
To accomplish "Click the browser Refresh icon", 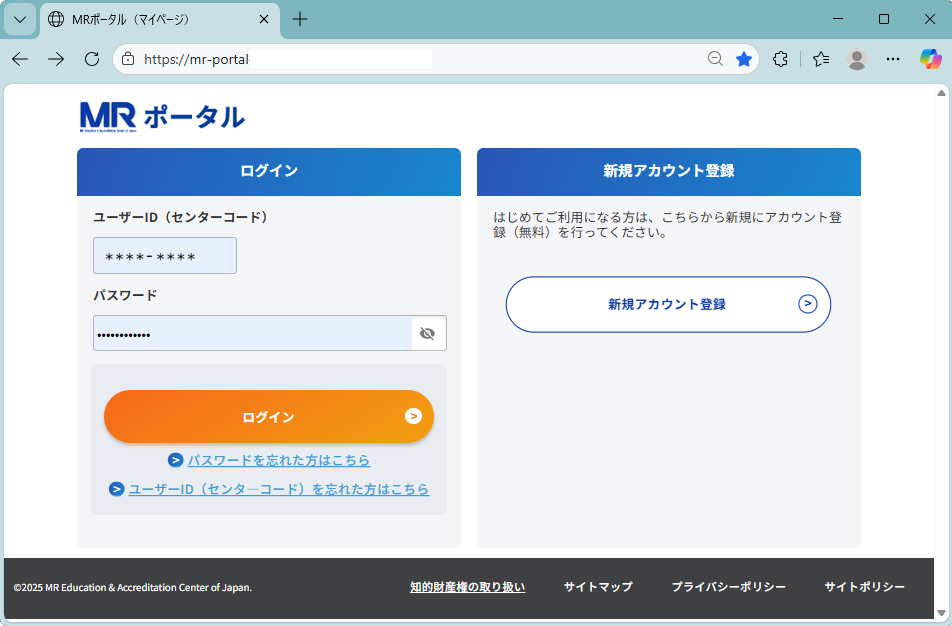I will pyautogui.click(x=92, y=59).
